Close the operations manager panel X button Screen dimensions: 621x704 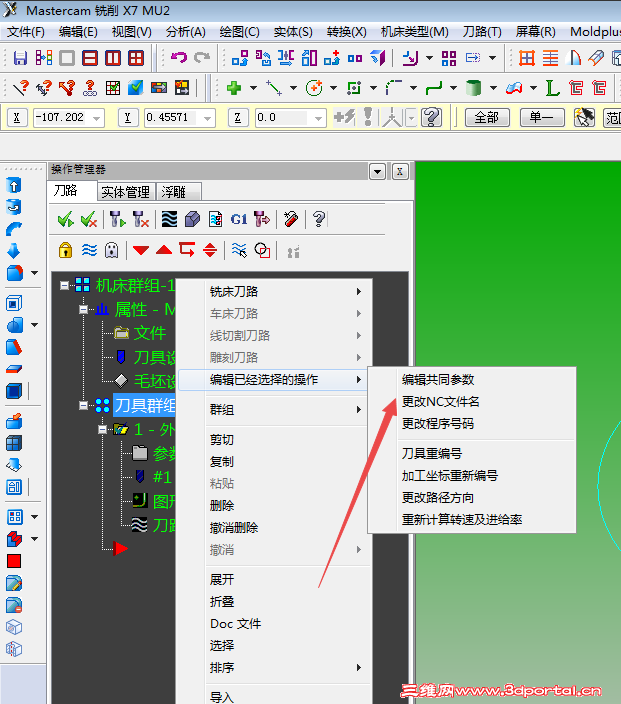(400, 171)
